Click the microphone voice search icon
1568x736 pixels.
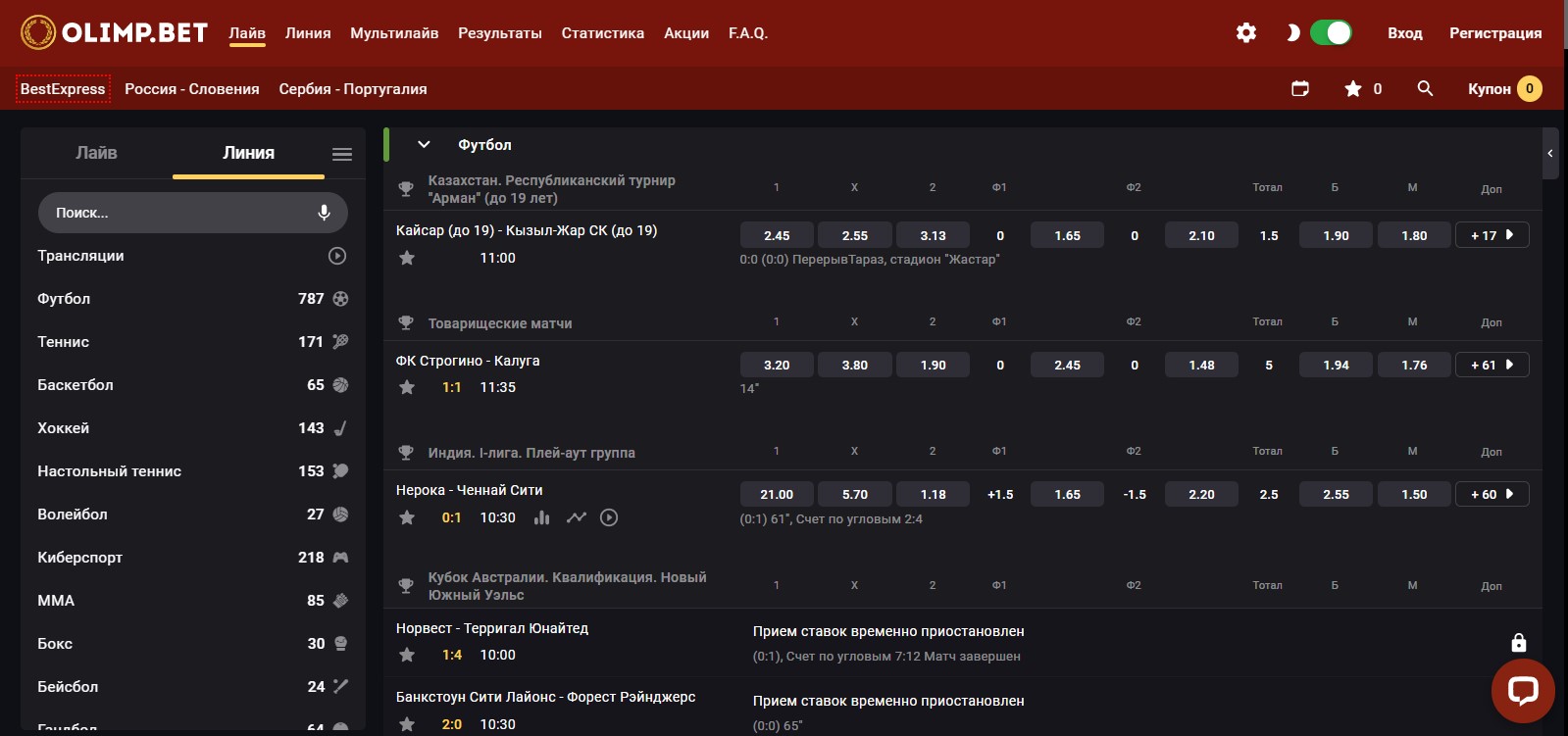(x=324, y=213)
